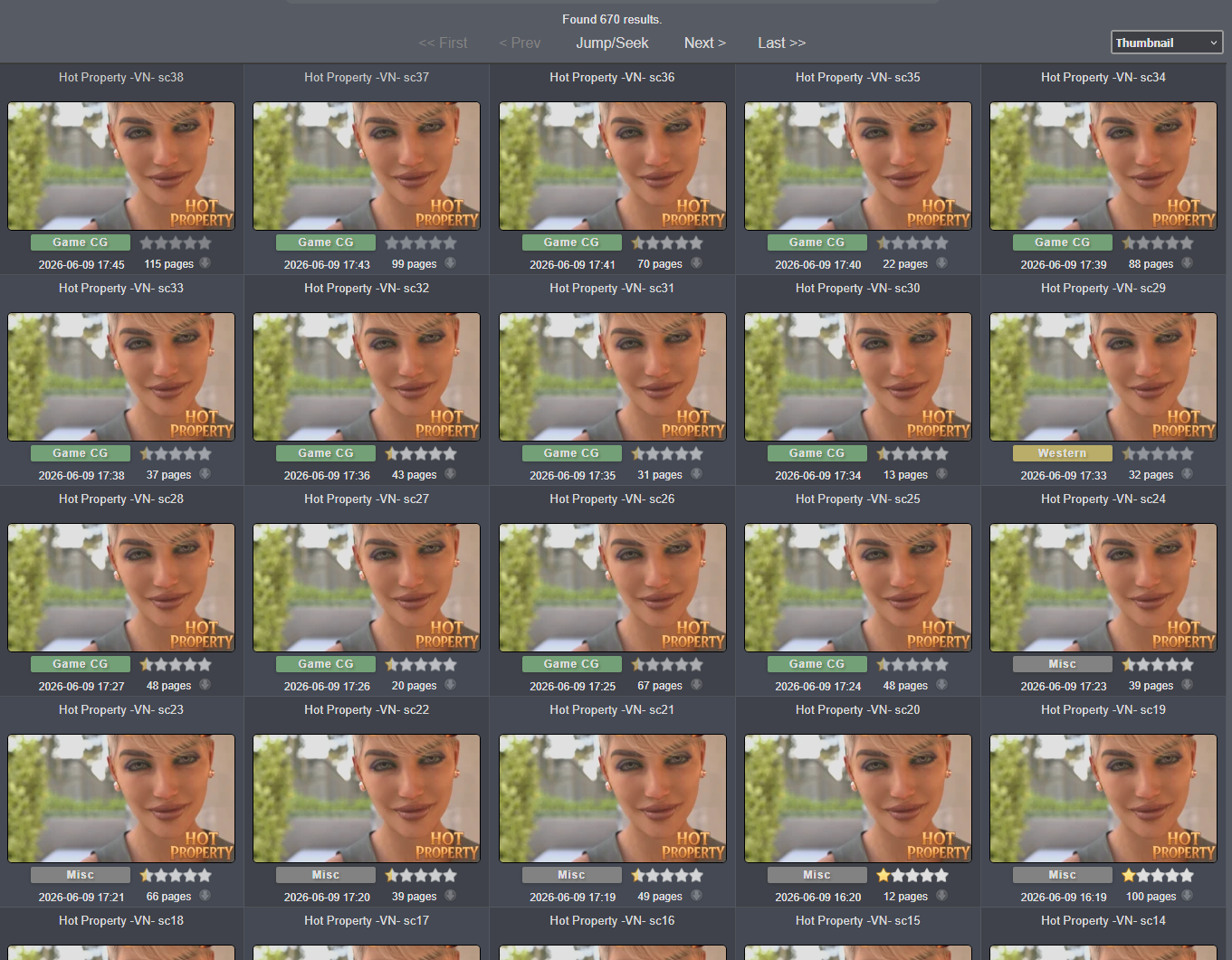Viewport: 1232px width, 960px height.
Task: Open the cover thumbnail for sc19
Action: point(1103,798)
